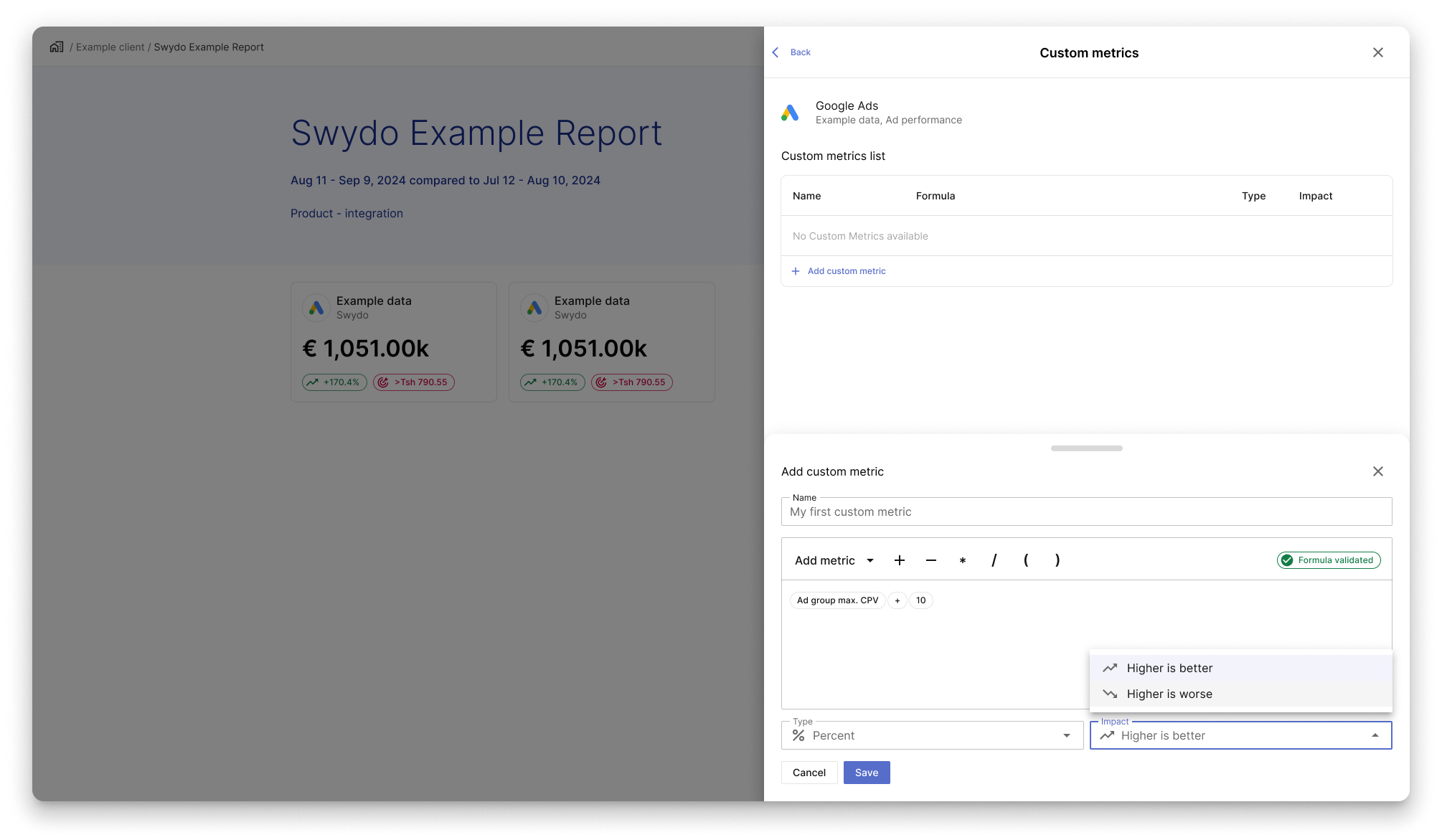
Task: Open the home dashboard icon in breadcrumb
Action: click(57, 47)
